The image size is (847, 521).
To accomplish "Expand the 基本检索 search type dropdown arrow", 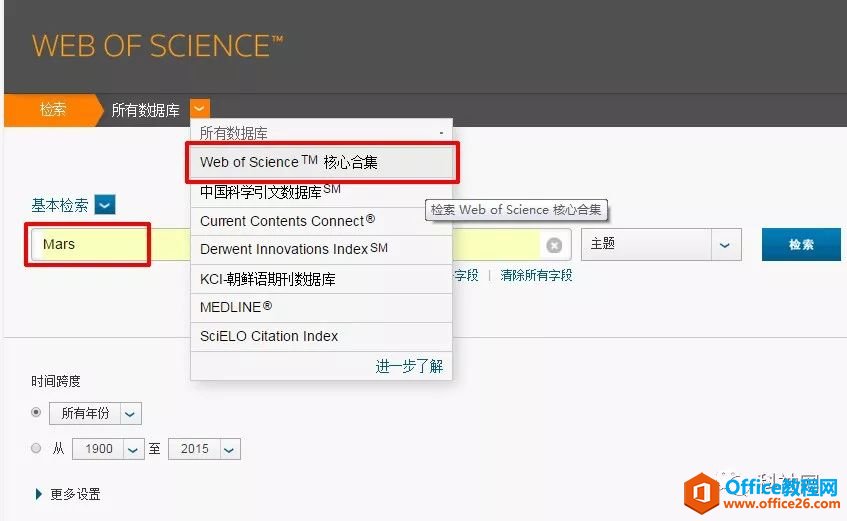I will [105, 205].
